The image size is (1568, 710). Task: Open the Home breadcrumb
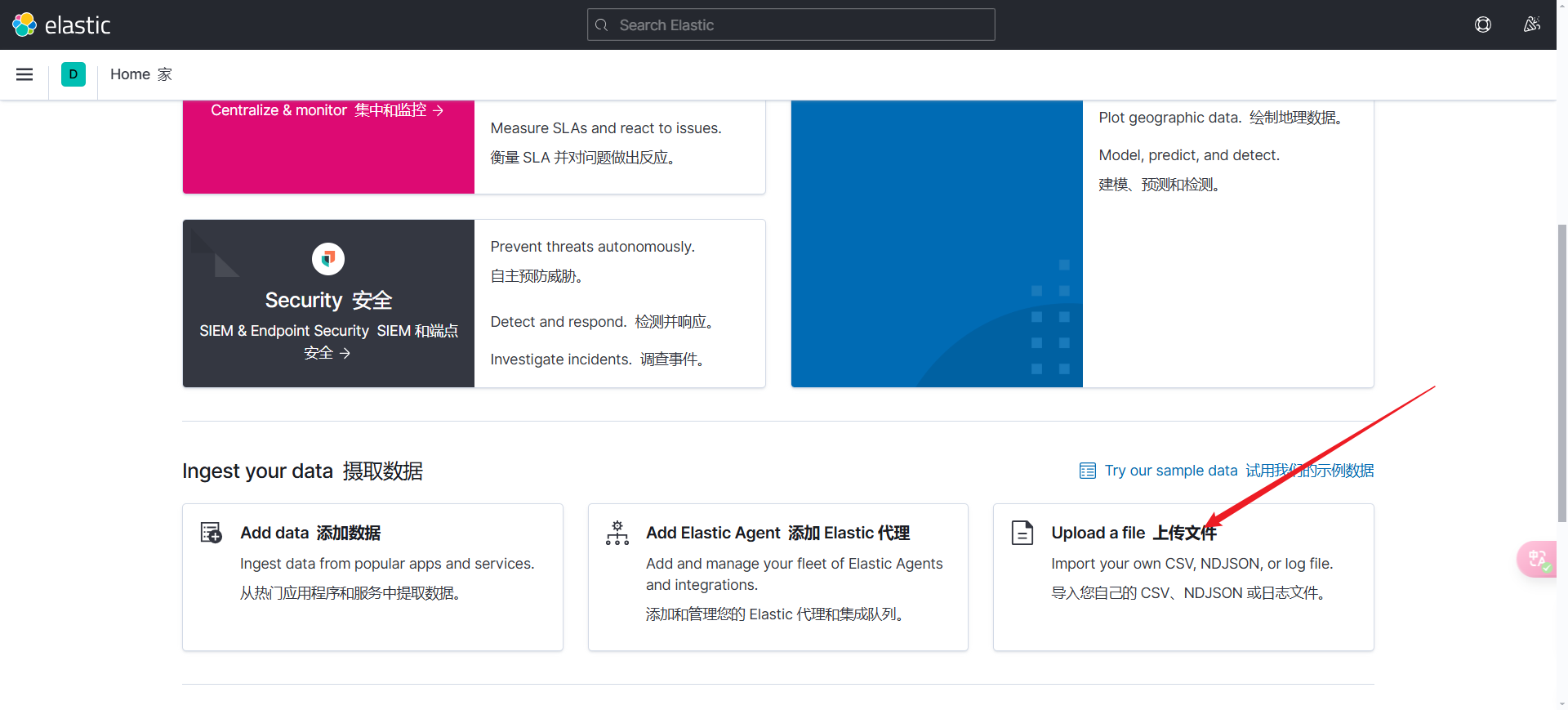141,74
